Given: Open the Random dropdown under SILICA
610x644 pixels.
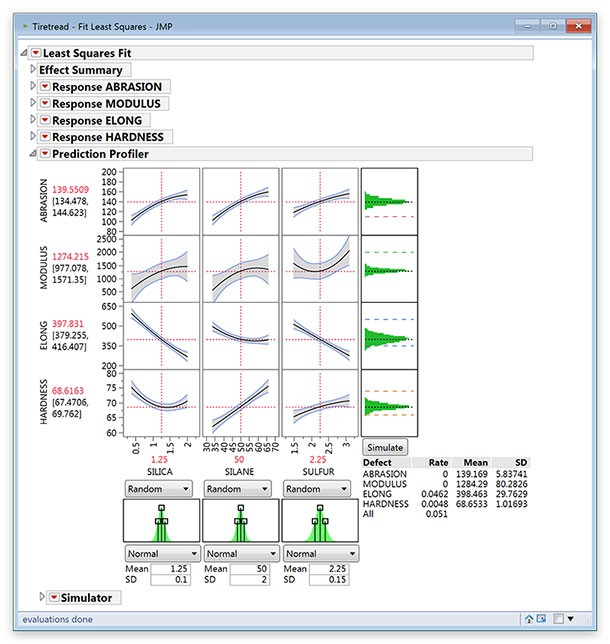Looking at the screenshot, I should click(x=159, y=489).
